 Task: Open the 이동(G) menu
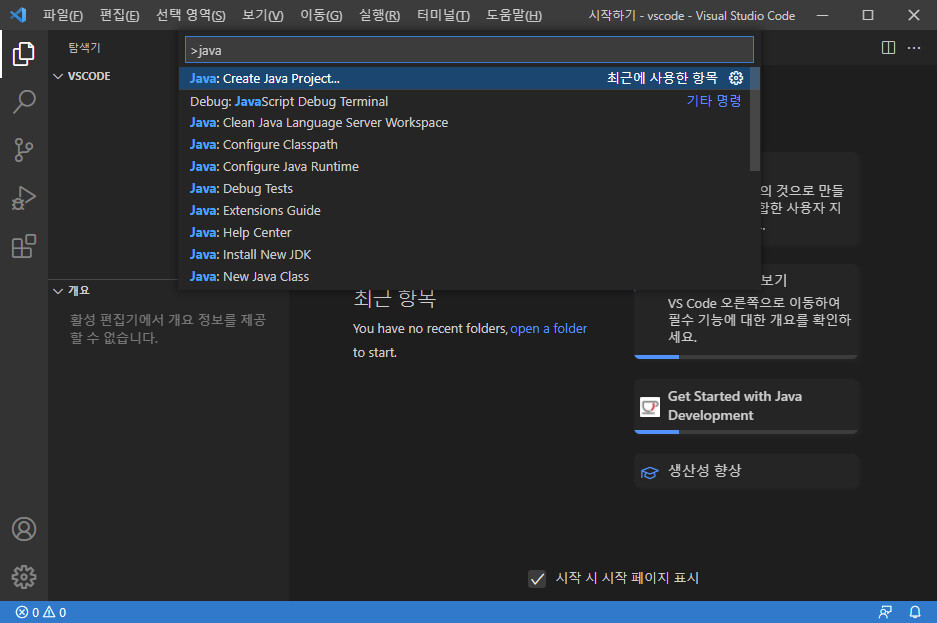click(321, 15)
